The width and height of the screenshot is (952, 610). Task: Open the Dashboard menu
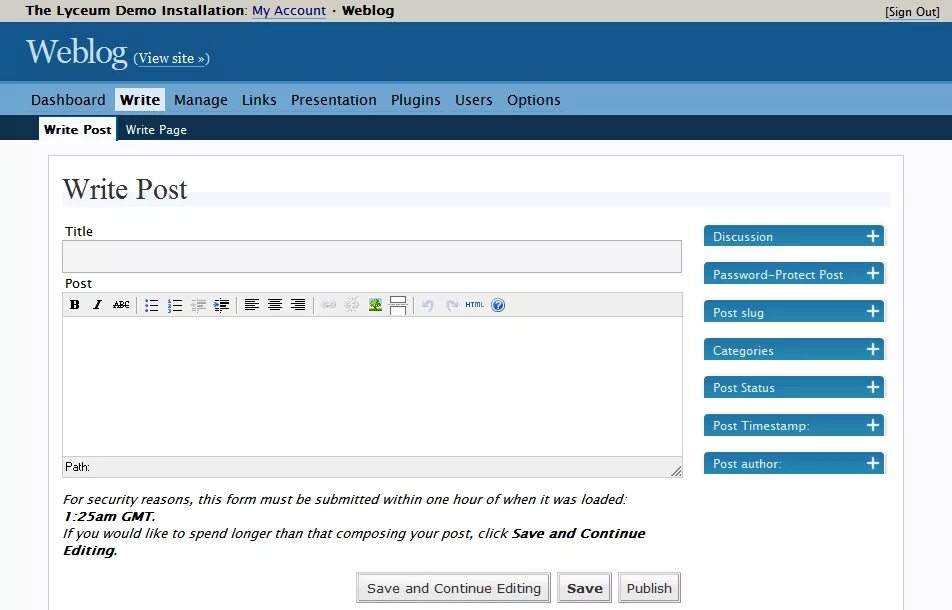(68, 100)
